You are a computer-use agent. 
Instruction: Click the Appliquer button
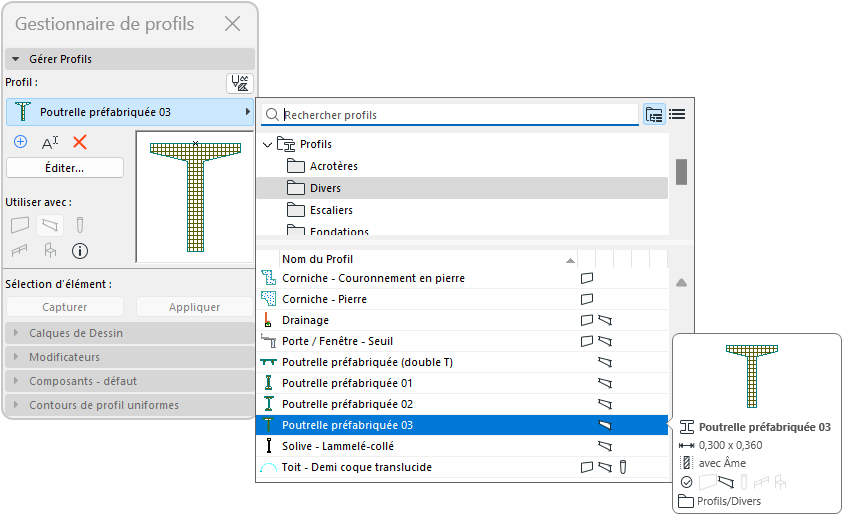coord(194,307)
